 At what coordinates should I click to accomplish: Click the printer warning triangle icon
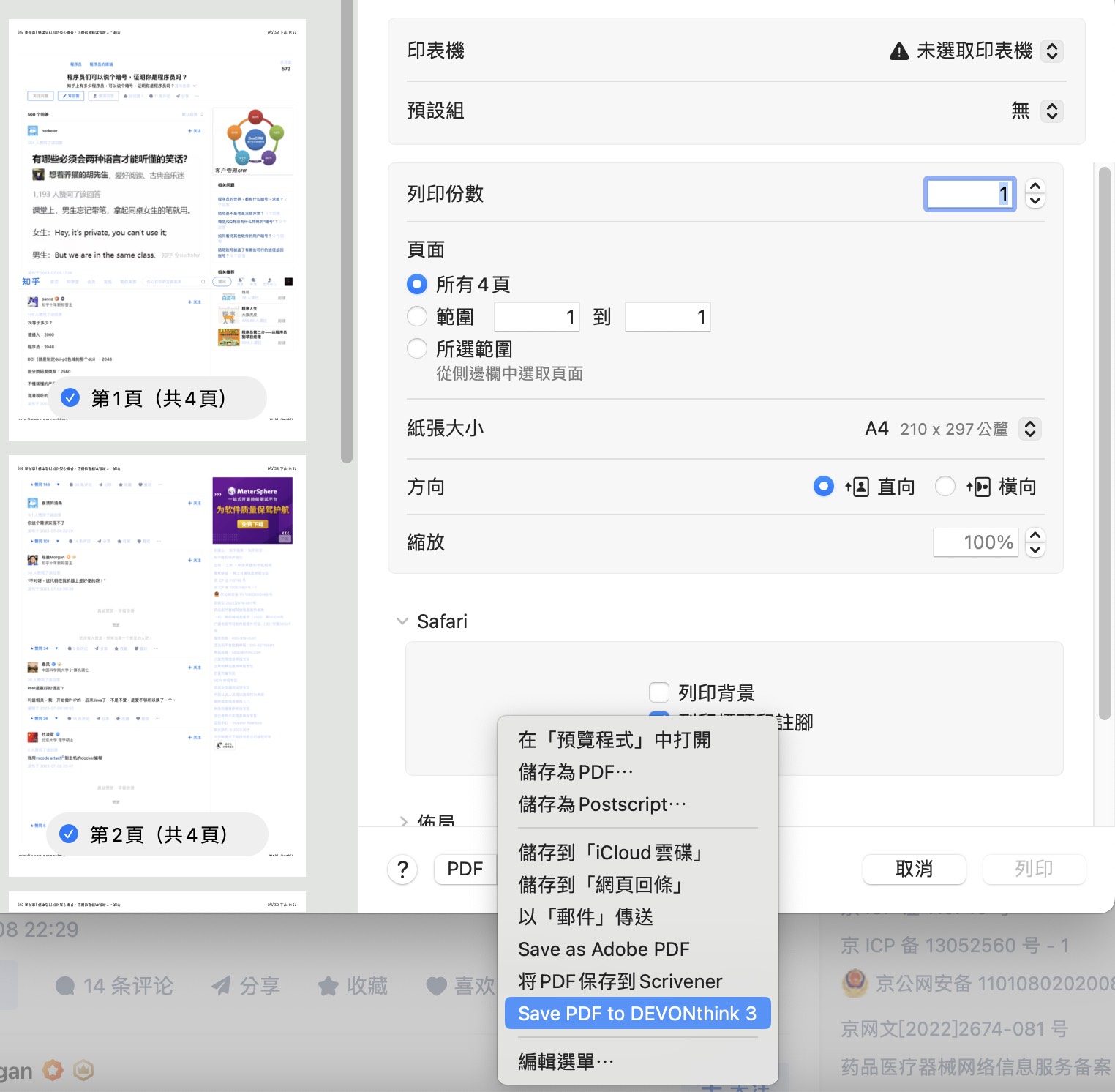click(x=898, y=51)
